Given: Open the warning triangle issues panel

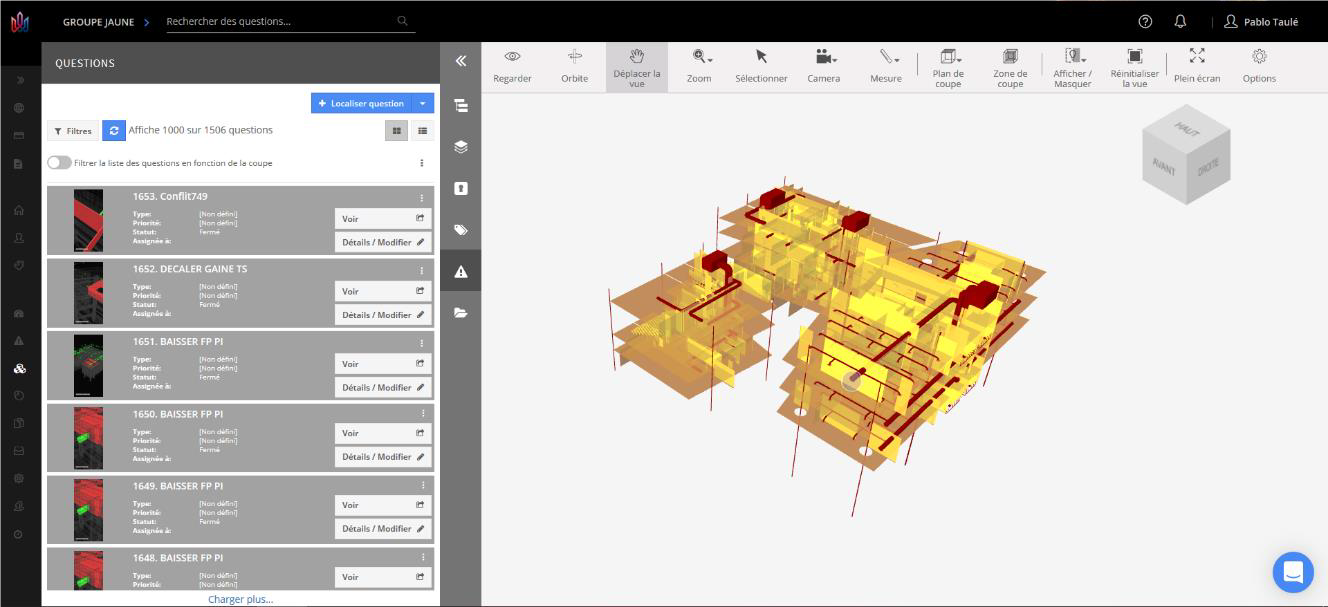Looking at the screenshot, I should 461,271.
